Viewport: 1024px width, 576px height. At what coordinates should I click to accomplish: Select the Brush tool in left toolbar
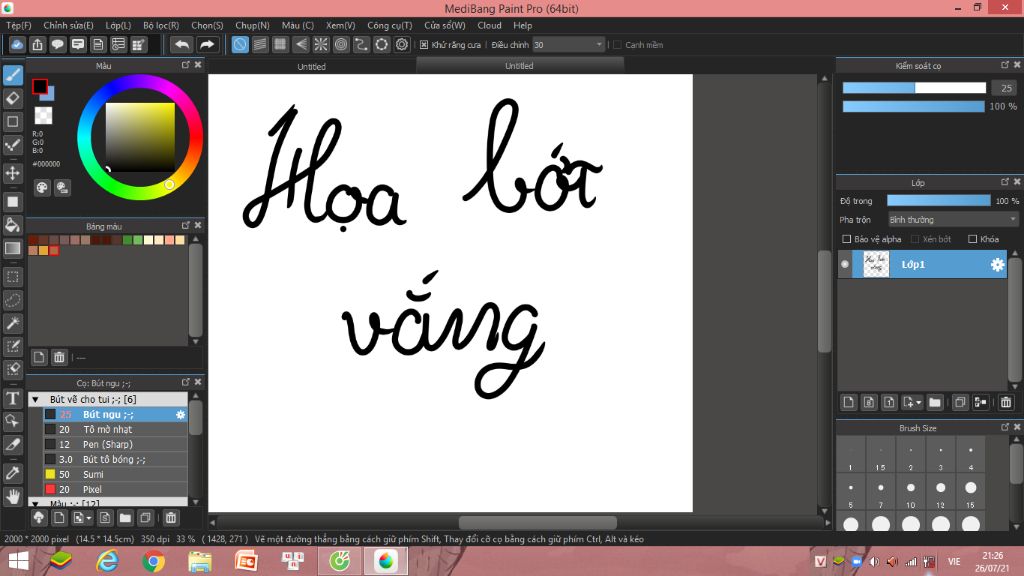pos(12,75)
